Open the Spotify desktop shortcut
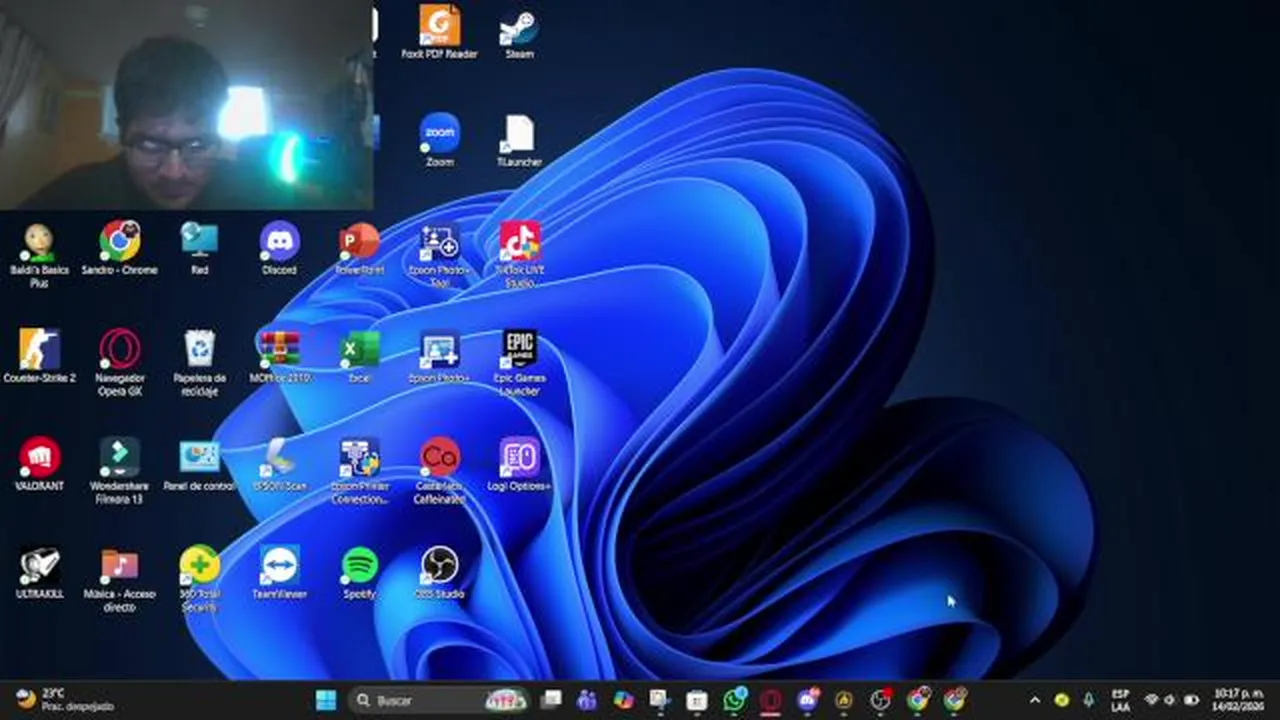The width and height of the screenshot is (1280, 720). (x=359, y=572)
